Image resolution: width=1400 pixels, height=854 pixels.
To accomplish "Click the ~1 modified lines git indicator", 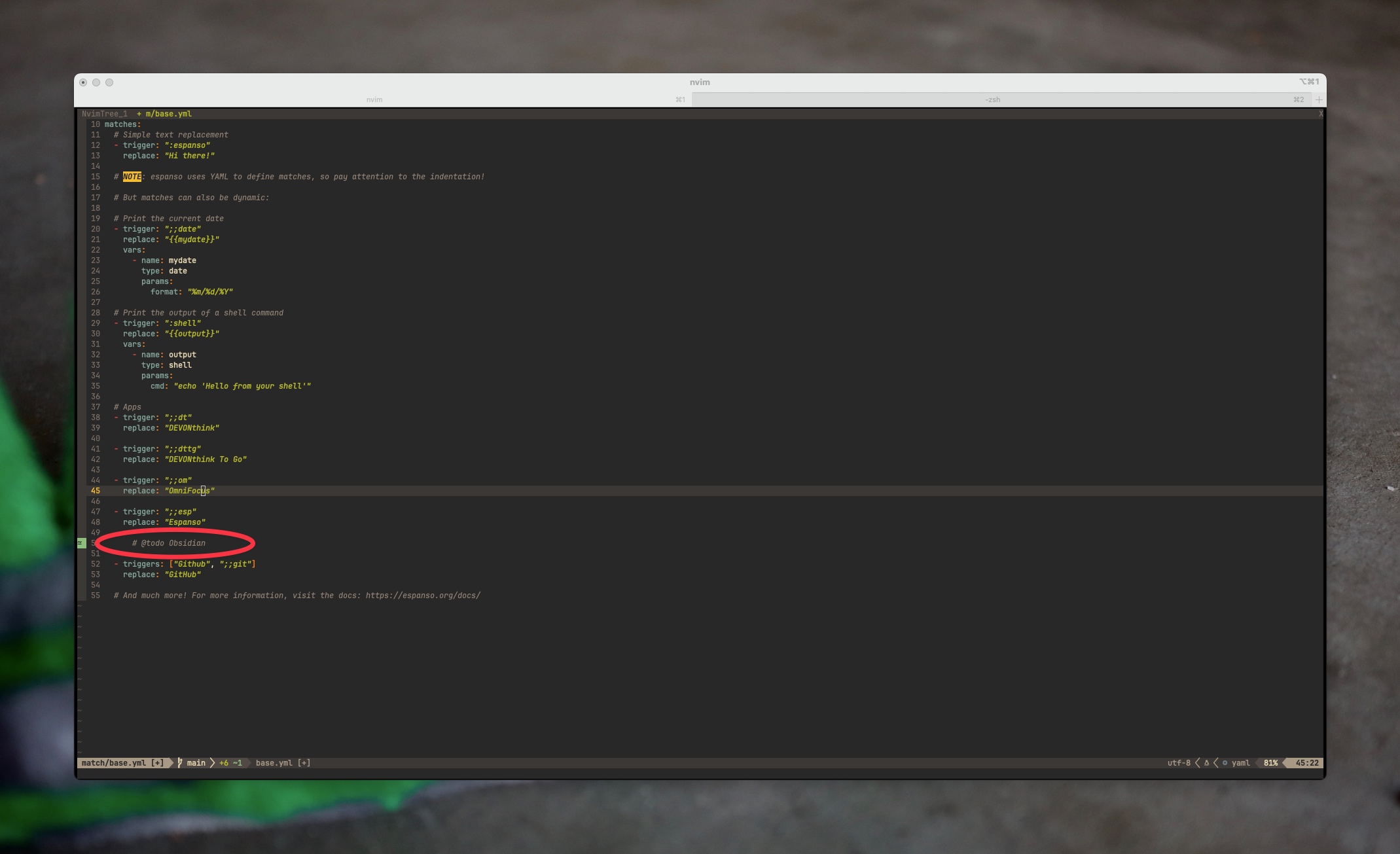I will 238,762.
